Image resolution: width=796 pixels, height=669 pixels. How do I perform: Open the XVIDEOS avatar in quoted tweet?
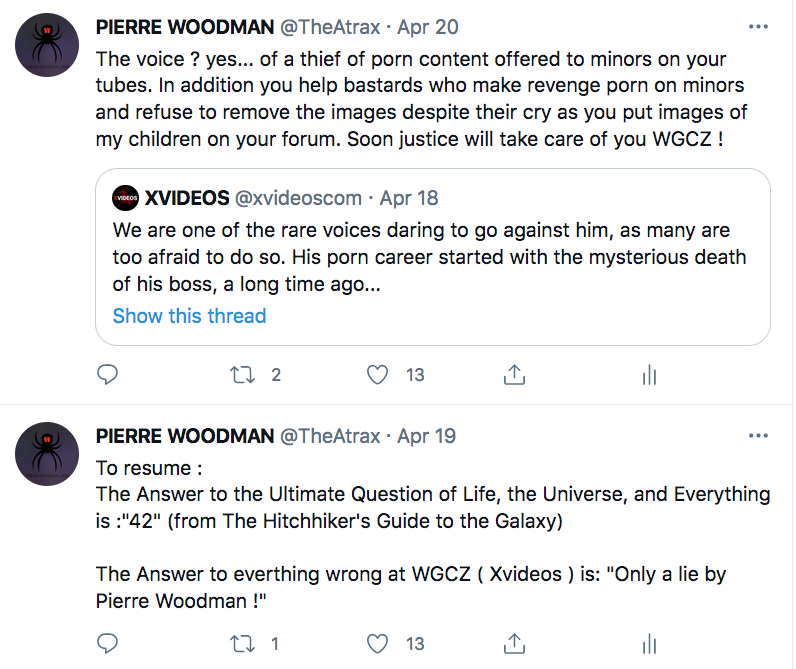click(x=125, y=198)
